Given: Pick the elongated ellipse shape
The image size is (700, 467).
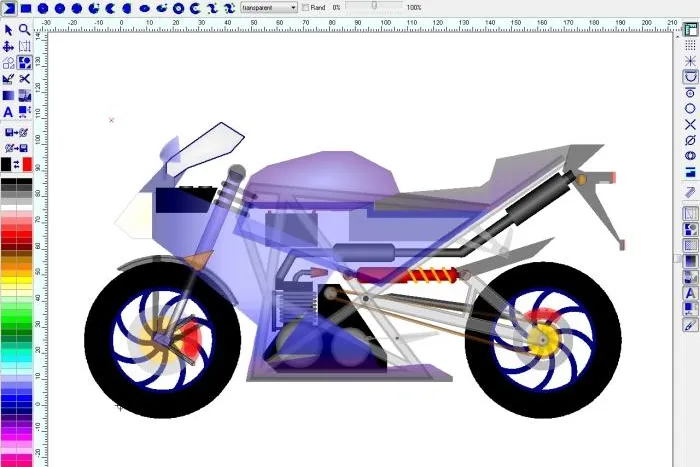Looking at the screenshot, I should click(144, 8).
